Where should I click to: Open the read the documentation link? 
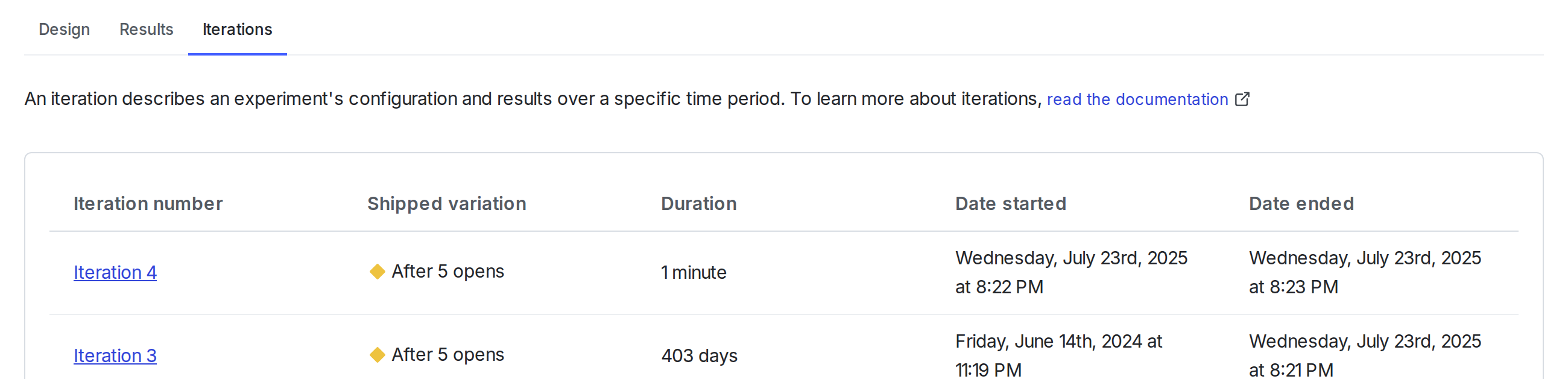(x=1137, y=100)
